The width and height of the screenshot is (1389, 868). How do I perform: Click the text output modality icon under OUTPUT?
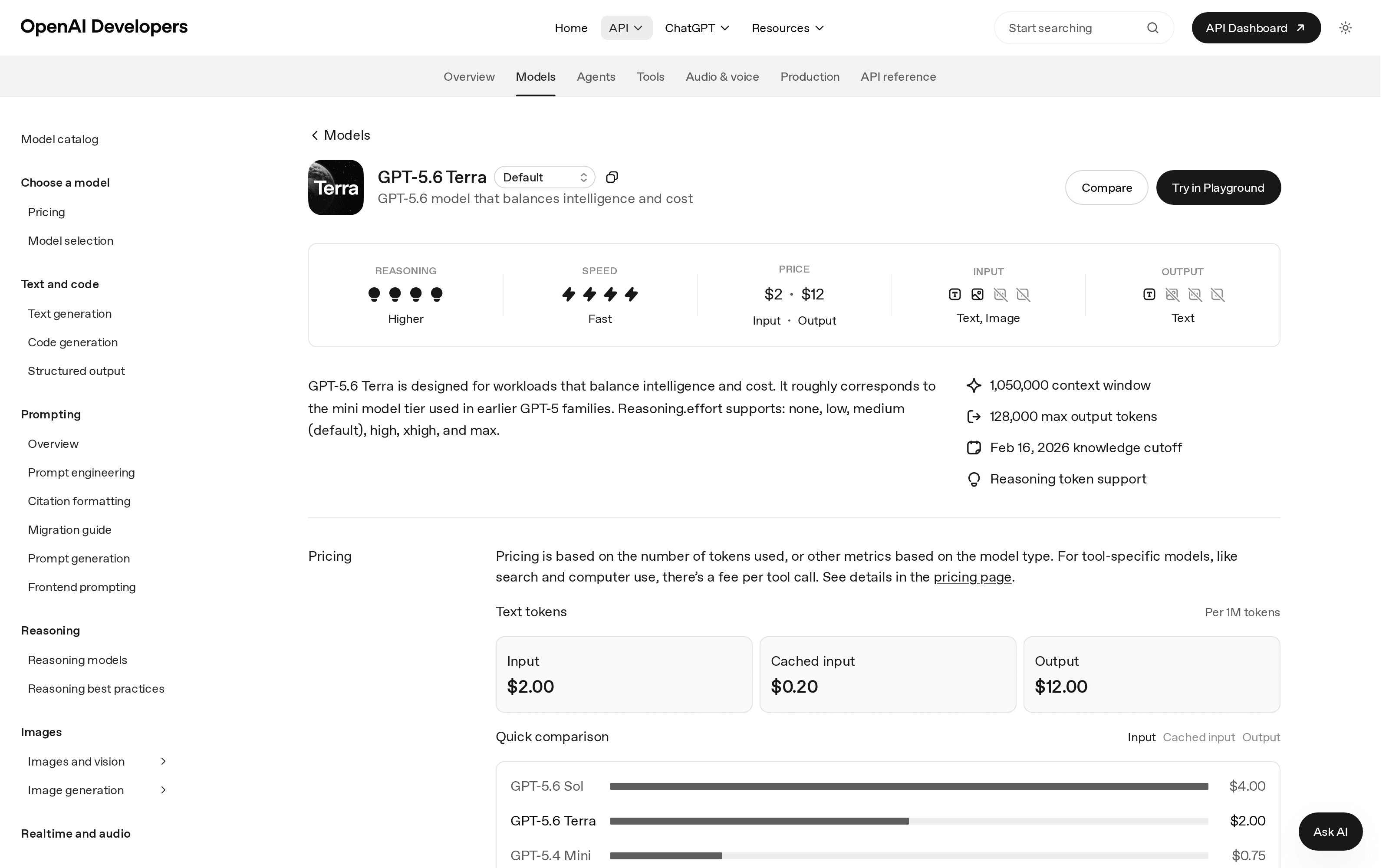coord(1149,295)
